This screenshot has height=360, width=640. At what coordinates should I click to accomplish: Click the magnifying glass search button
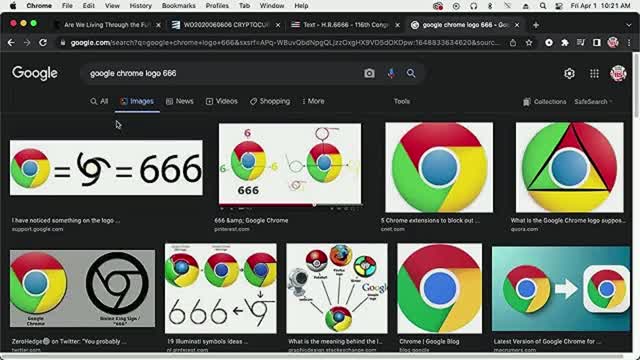pyautogui.click(x=411, y=73)
